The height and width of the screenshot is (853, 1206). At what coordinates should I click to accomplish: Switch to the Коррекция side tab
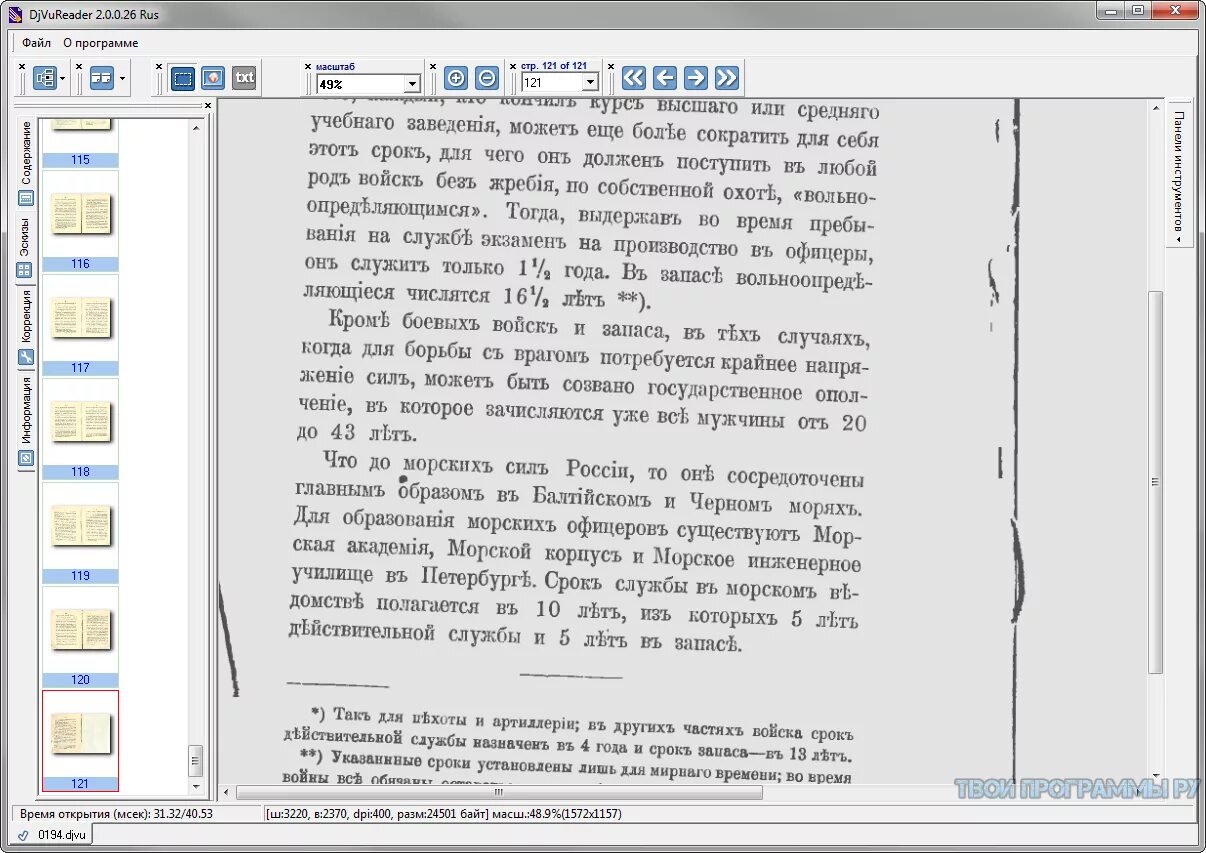[x=26, y=327]
